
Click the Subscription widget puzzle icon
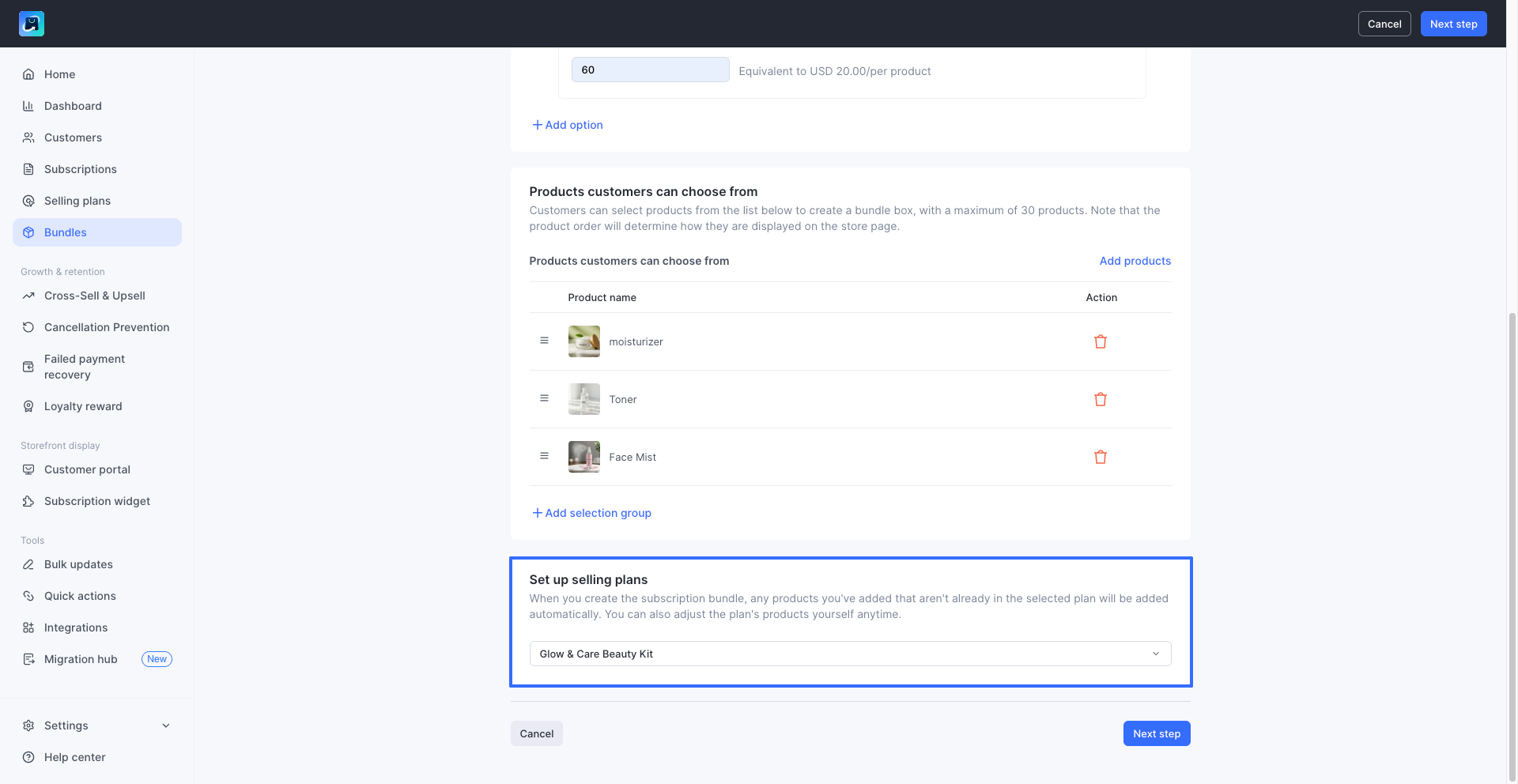(x=28, y=501)
